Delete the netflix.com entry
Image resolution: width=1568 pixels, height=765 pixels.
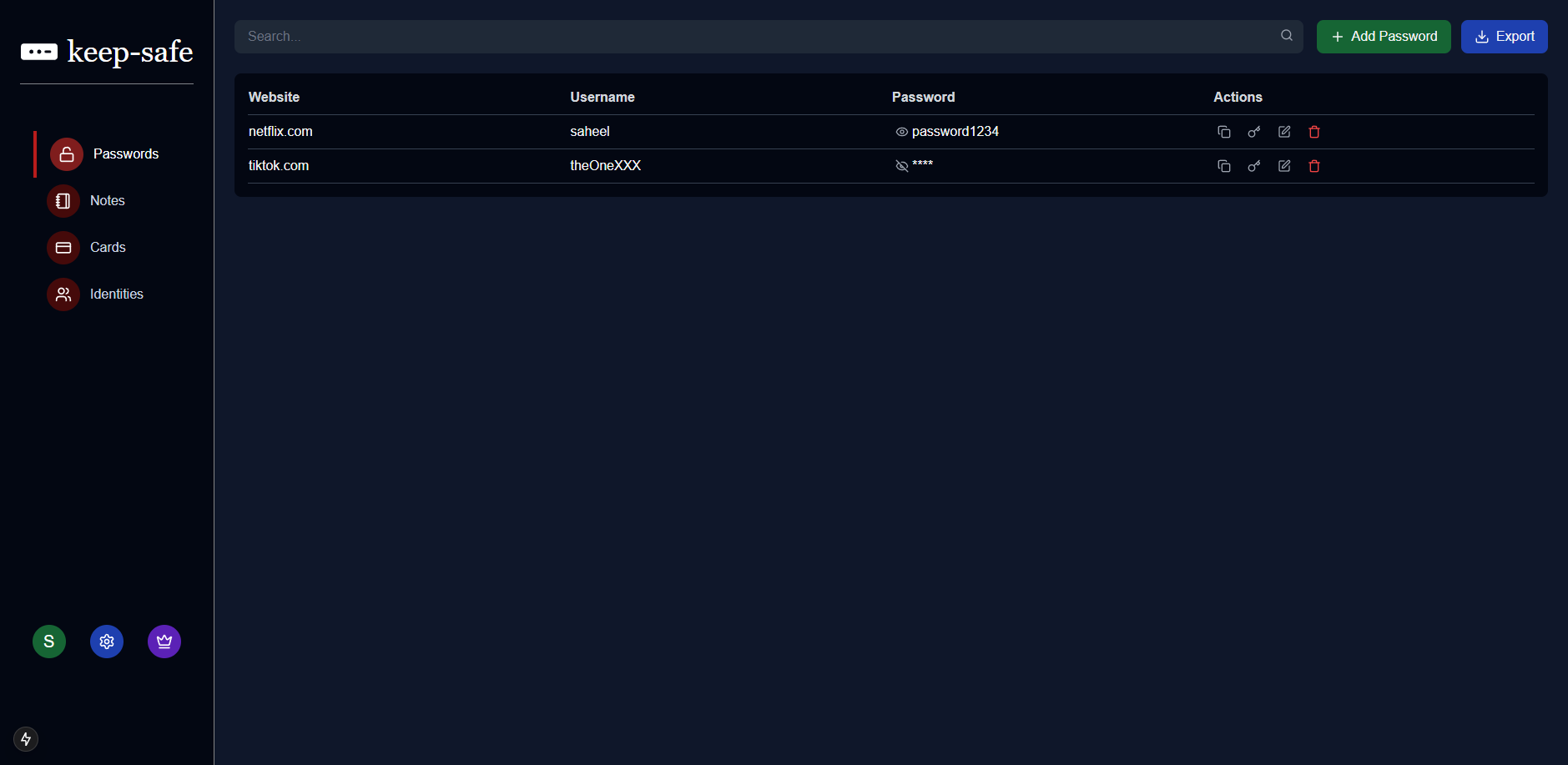(x=1314, y=132)
